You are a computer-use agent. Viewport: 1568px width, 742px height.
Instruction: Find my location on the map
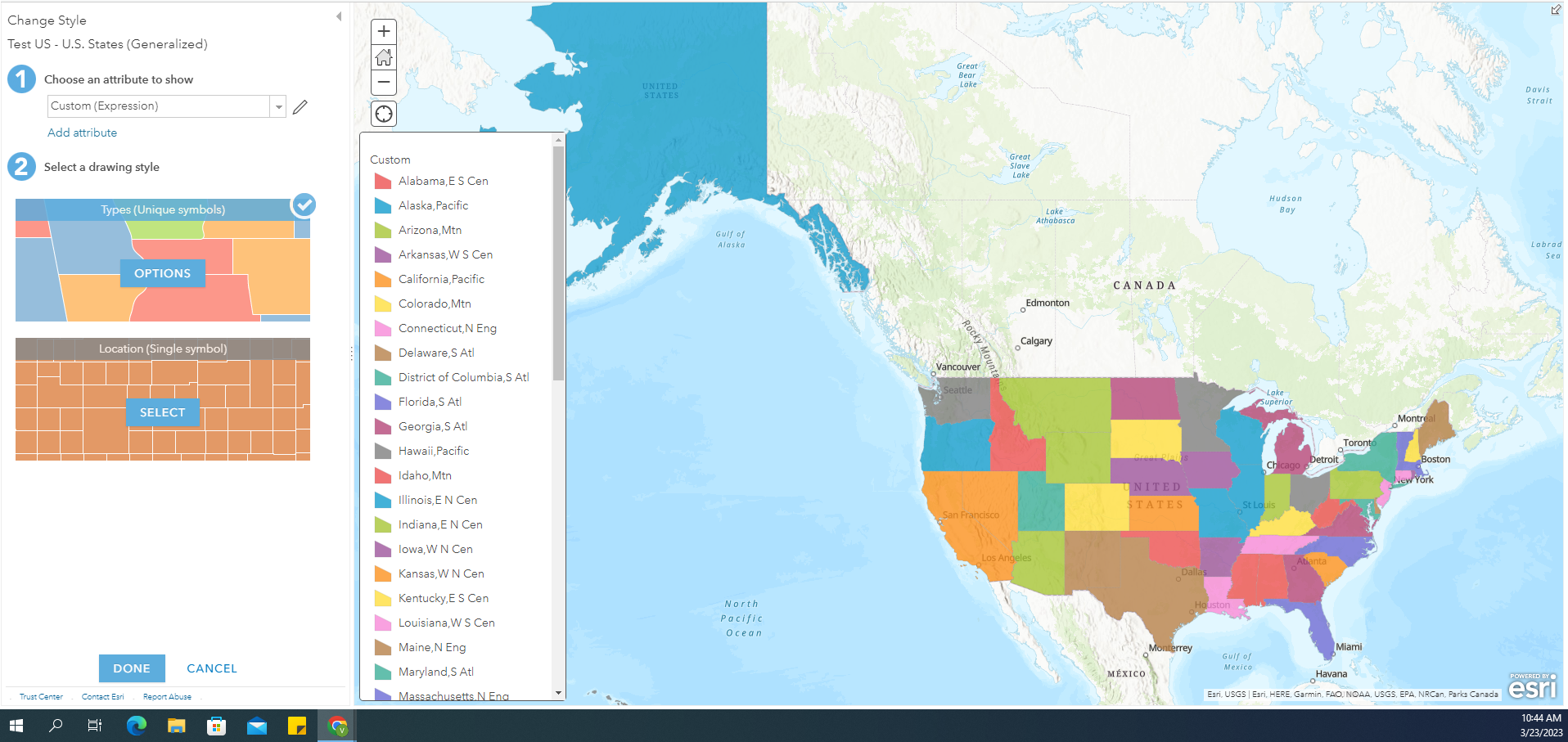[x=383, y=114]
